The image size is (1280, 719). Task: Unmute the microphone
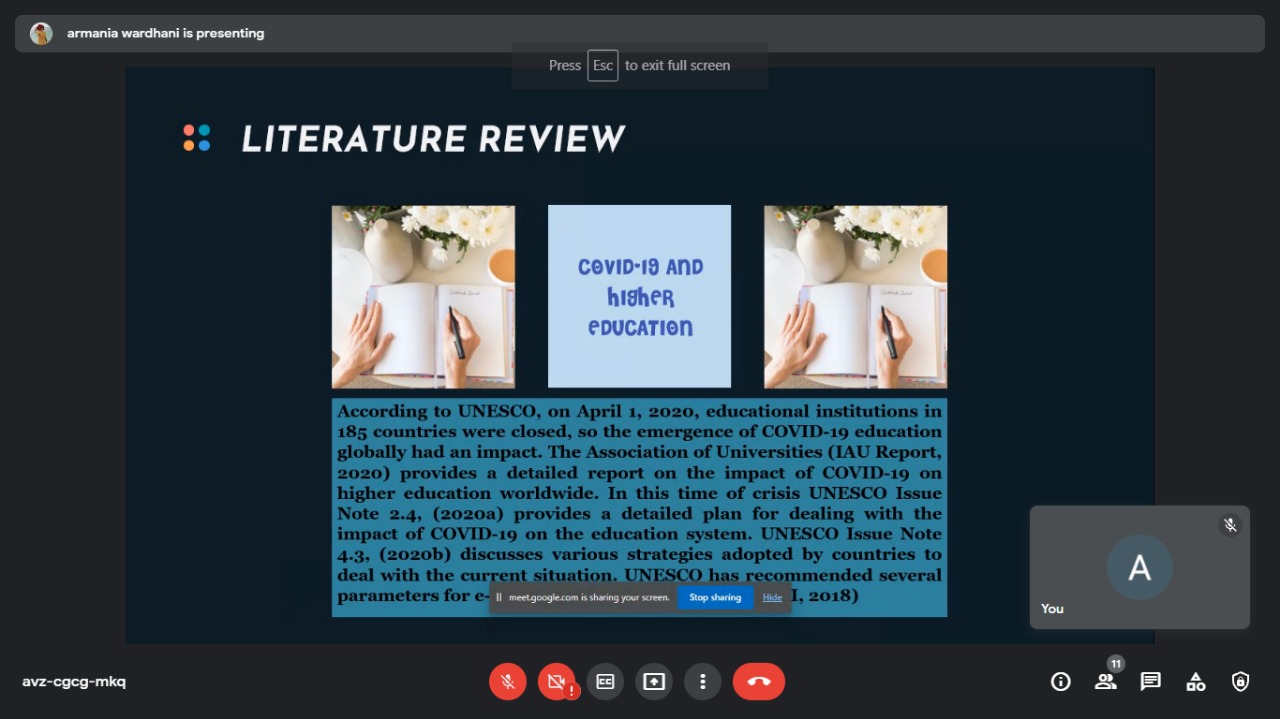(x=508, y=682)
